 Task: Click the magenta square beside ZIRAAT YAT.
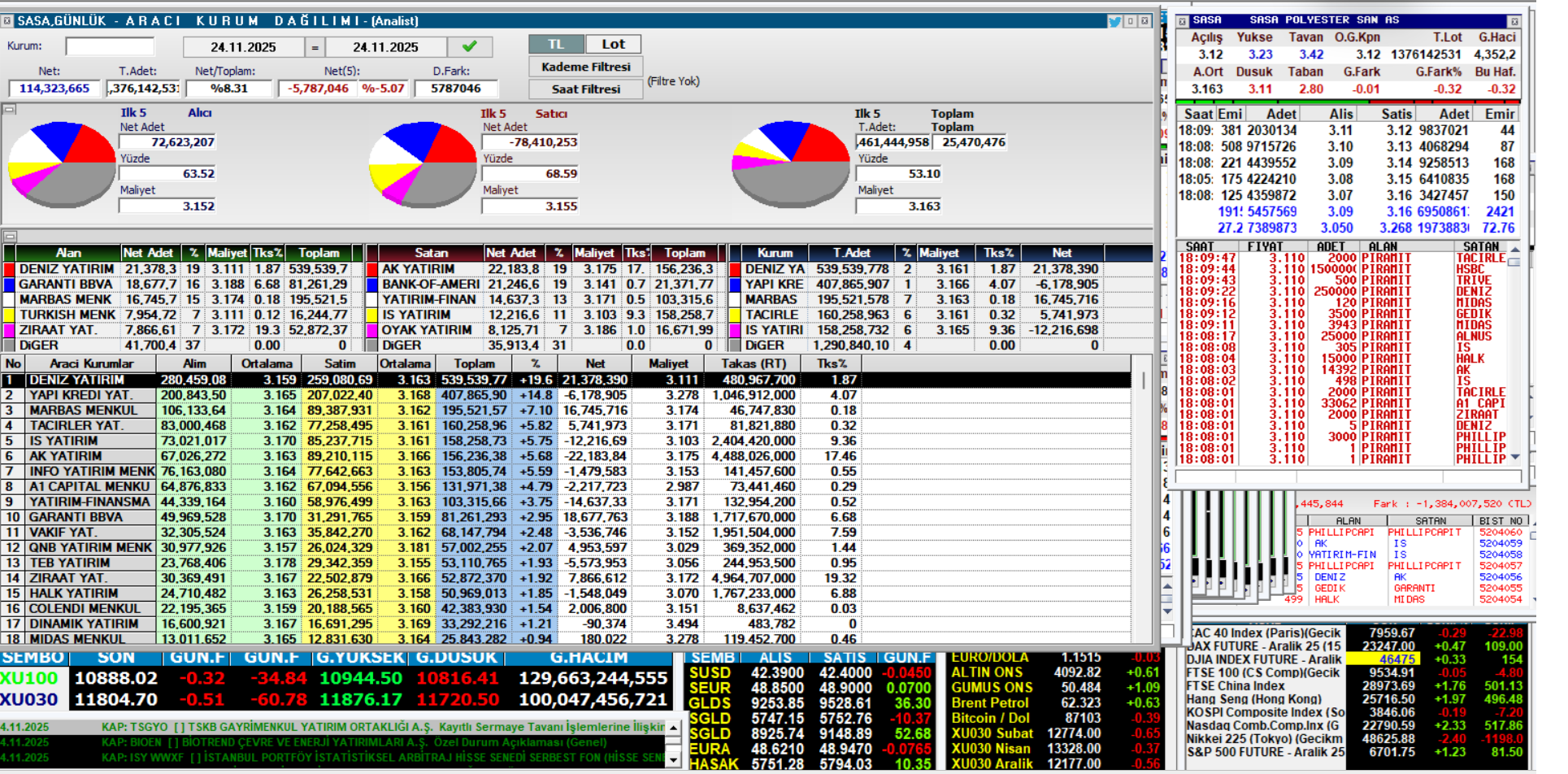point(9,330)
